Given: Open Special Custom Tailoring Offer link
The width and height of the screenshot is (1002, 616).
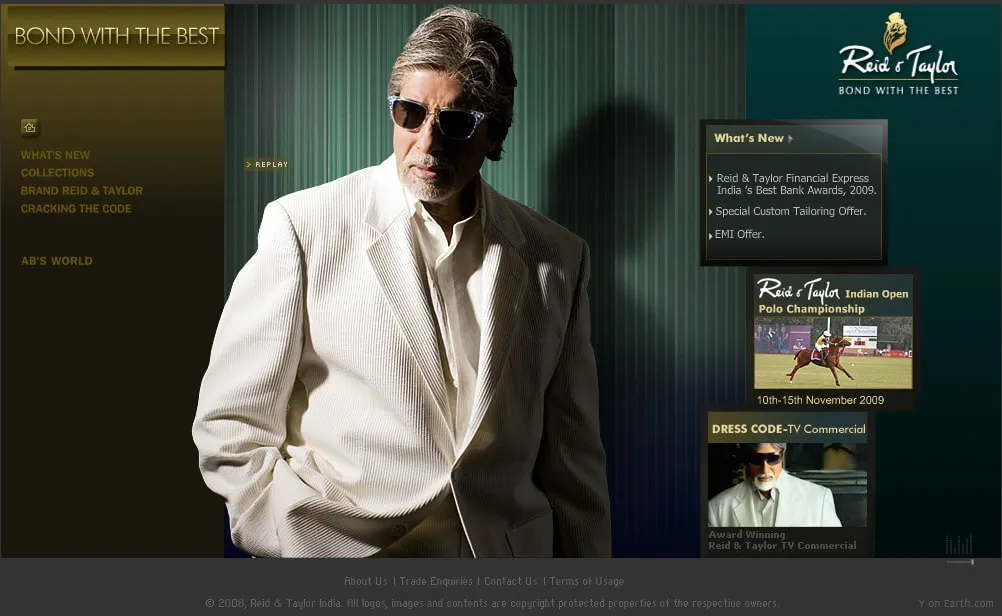Looking at the screenshot, I should 788,212.
